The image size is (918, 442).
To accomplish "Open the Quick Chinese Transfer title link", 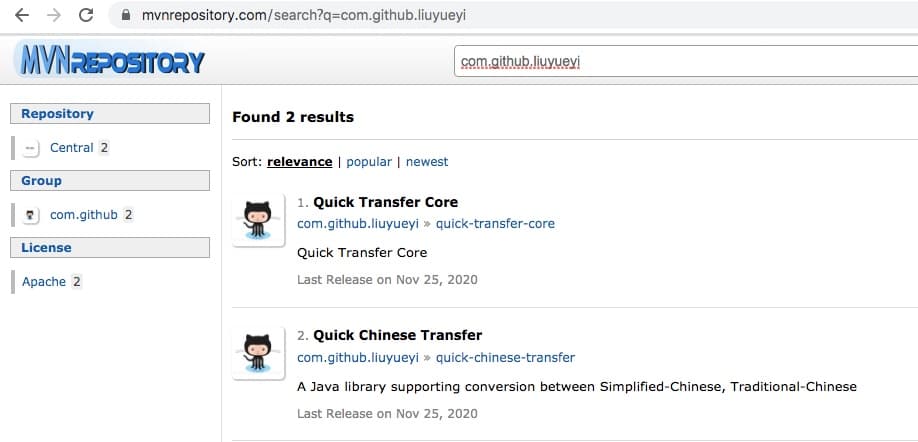I will coord(398,335).
